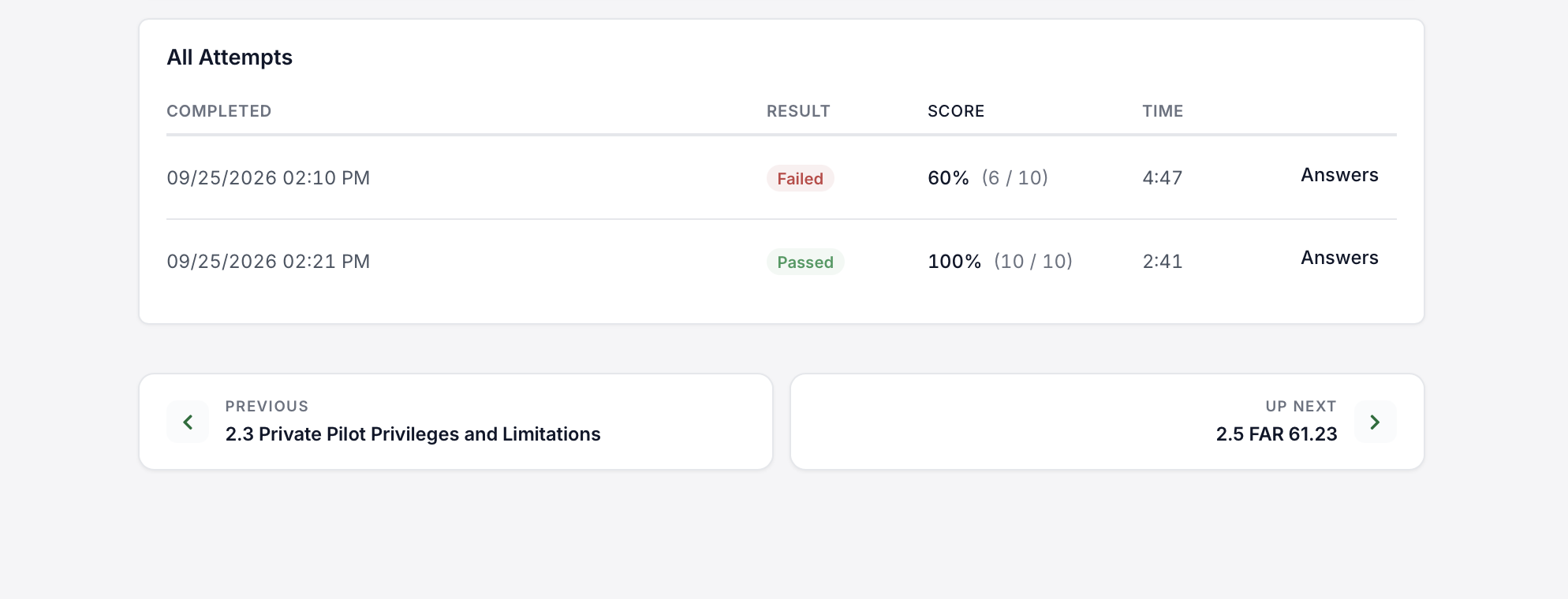Open Answers for the passed attempt
Image resolution: width=1568 pixels, height=599 pixels.
pos(1339,258)
